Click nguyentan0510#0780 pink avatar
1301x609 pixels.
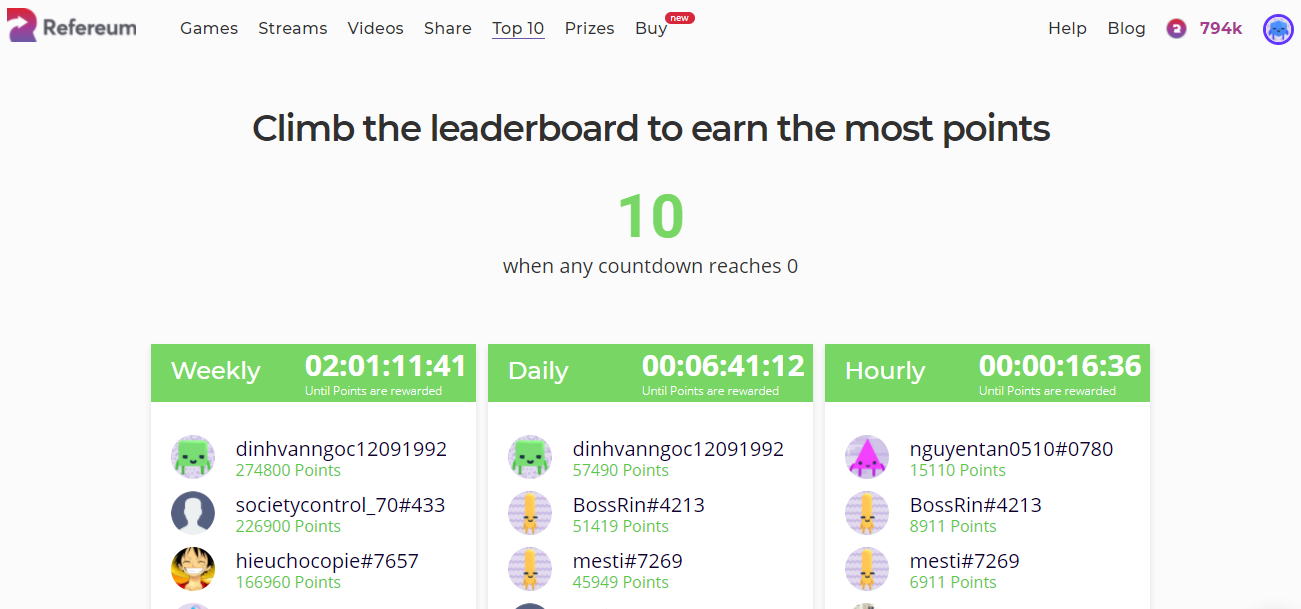(x=867, y=457)
